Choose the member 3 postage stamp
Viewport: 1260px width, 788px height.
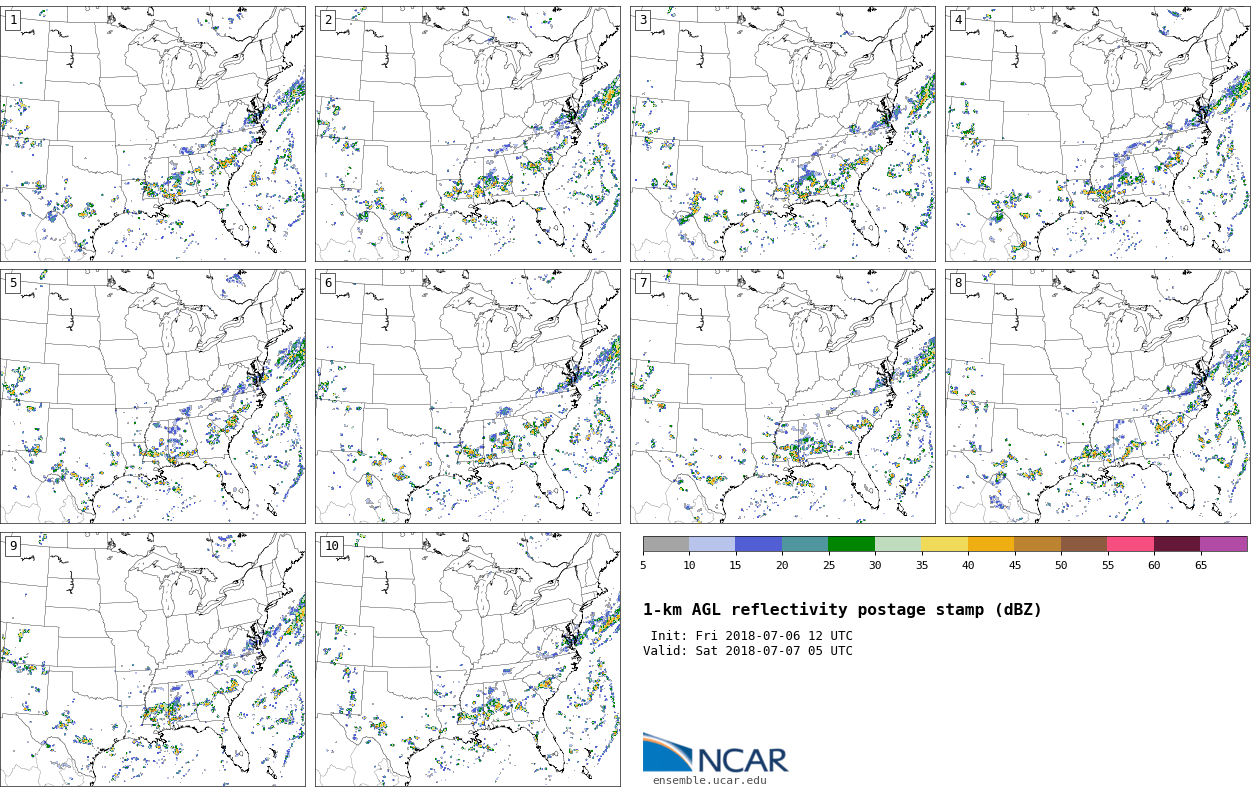783,134
